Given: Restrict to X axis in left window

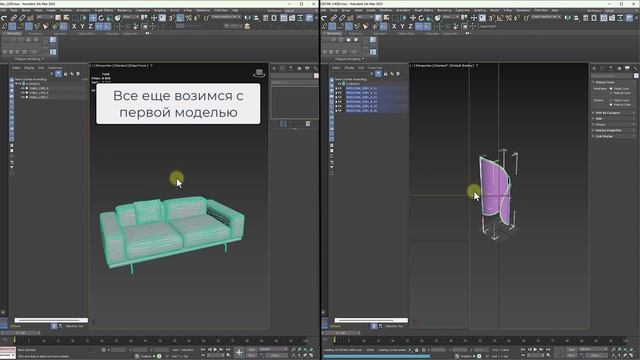Looking at the screenshot, I should coord(74,27).
